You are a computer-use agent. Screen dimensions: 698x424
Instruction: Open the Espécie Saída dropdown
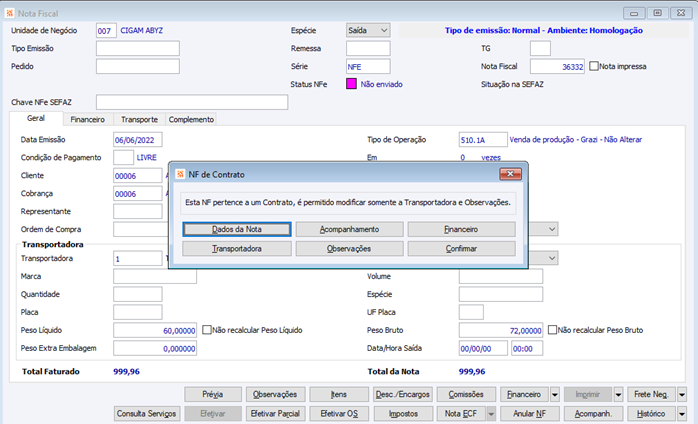[384, 30]
